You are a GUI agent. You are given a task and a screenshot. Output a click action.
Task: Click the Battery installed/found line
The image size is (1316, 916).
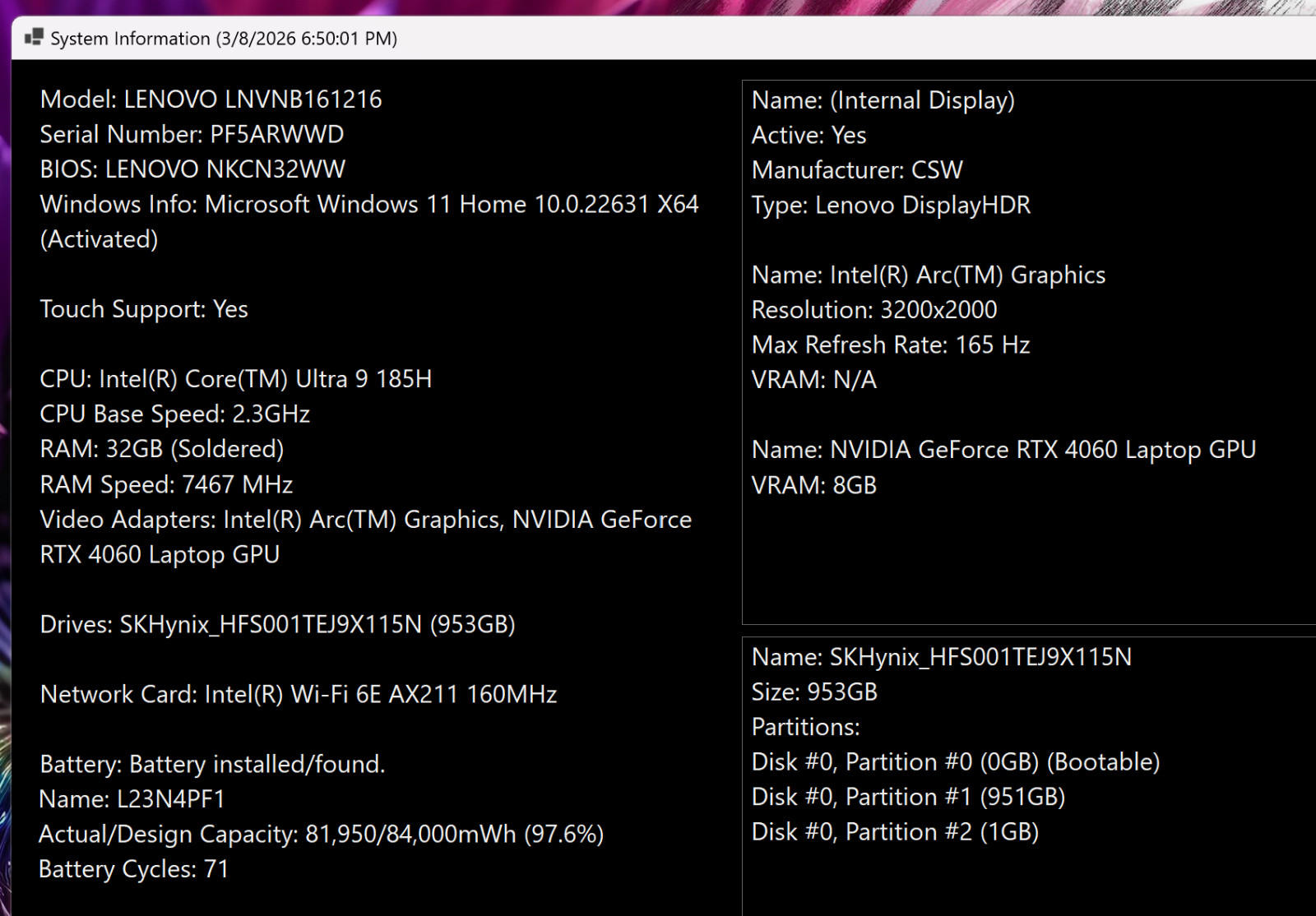point(212,764)
